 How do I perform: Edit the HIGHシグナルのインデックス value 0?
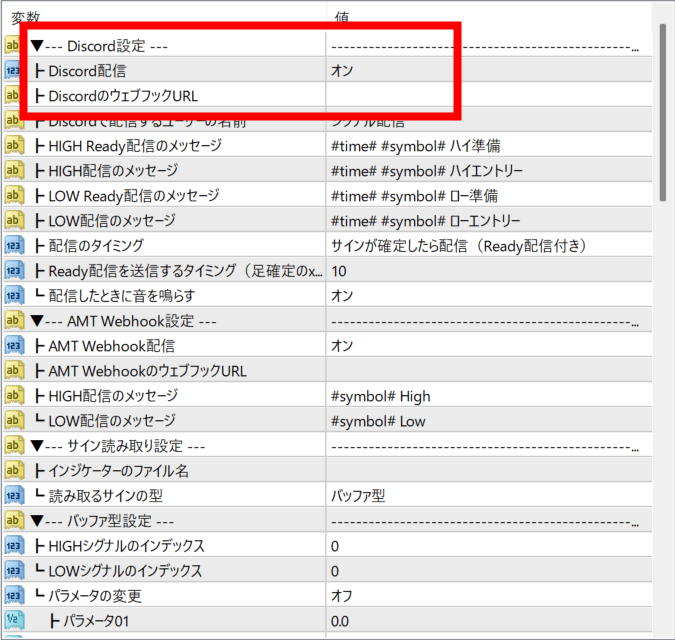point(335,546)
